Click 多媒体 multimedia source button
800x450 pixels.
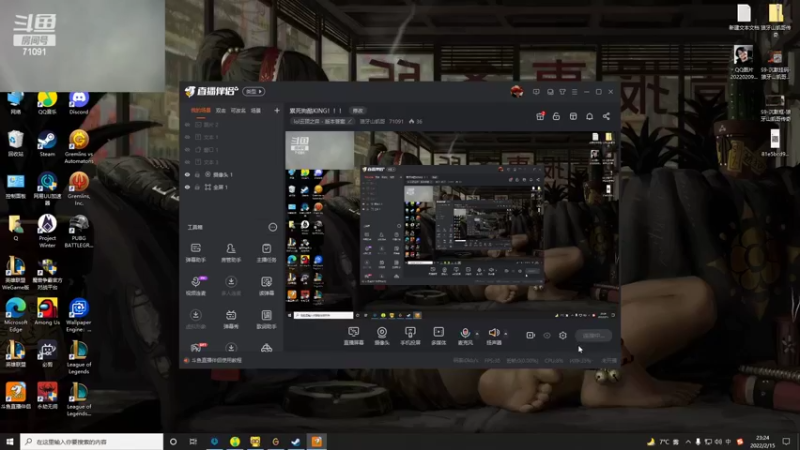(438, 336)
